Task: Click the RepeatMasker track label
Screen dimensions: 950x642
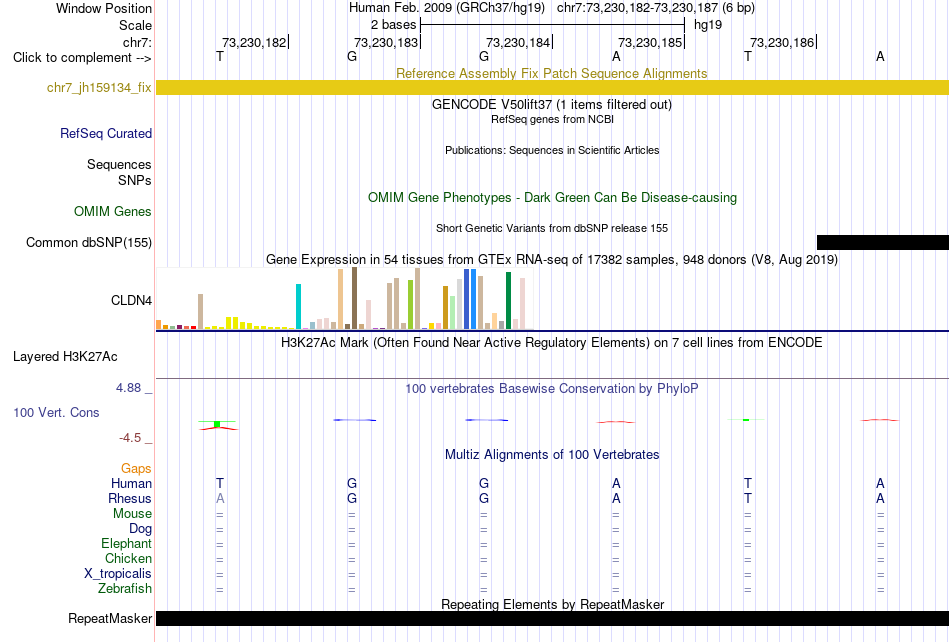Action: pyautogui.click(x=110, y=618)
